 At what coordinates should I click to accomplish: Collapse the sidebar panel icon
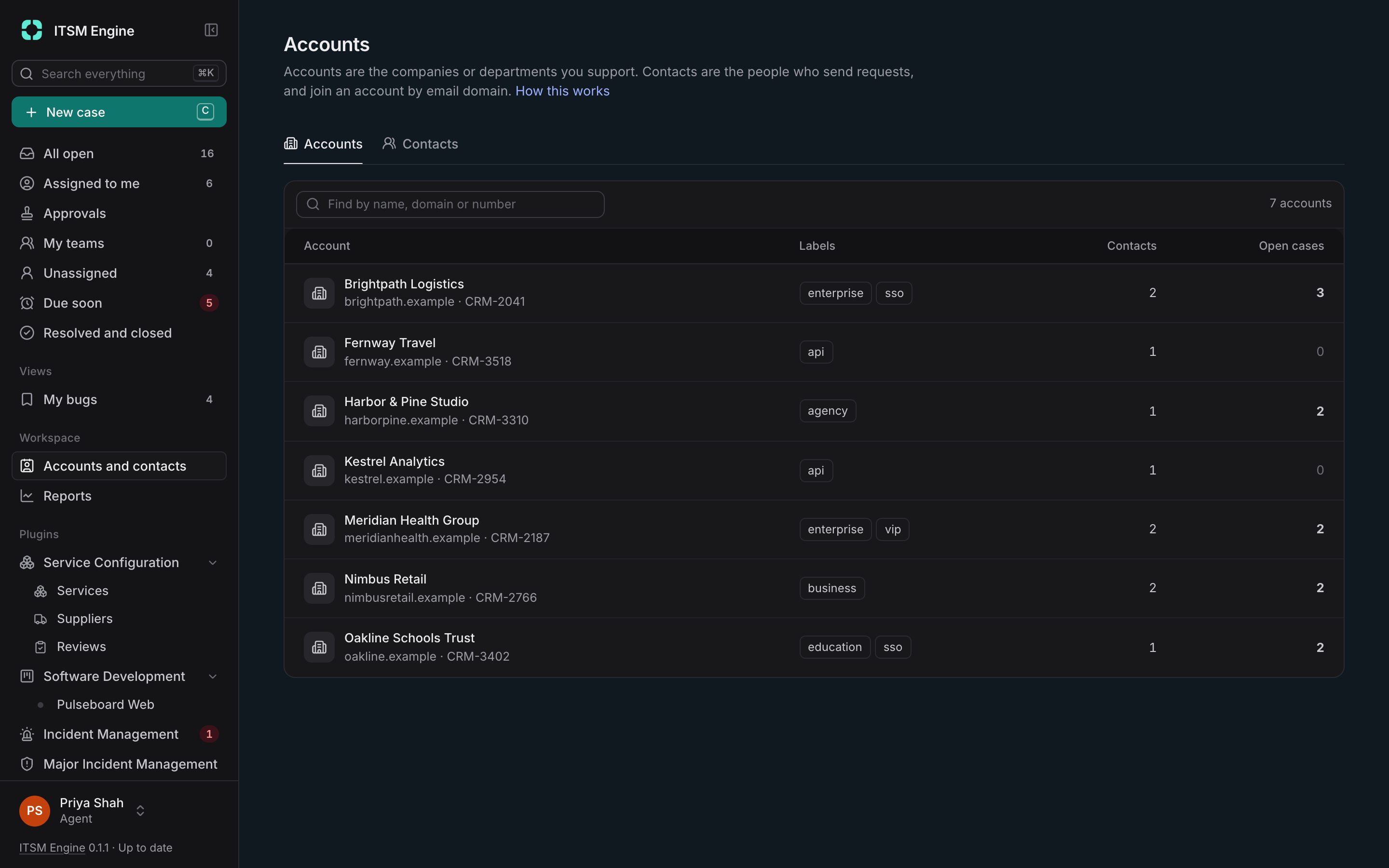pyautogui.click(x=211, y=30)
